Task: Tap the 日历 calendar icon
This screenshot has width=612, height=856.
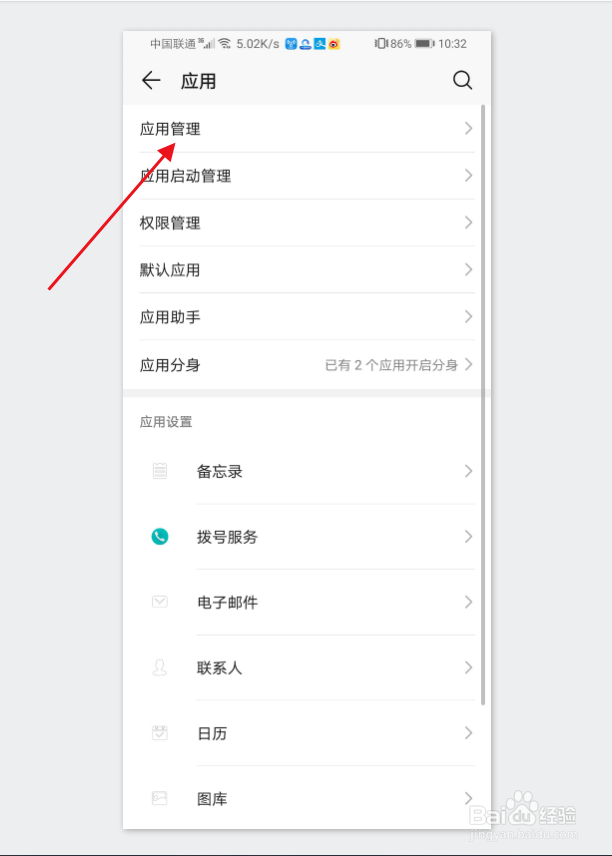Action: [x=159, y=733]
